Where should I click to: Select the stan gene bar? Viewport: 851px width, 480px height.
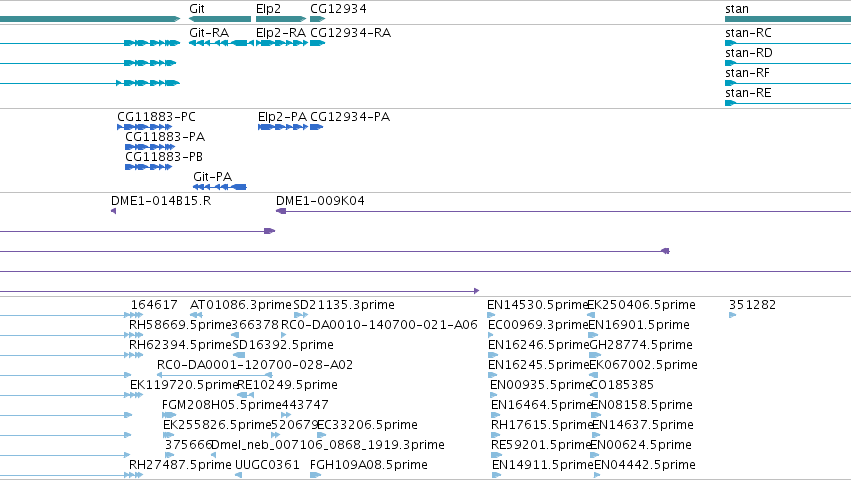(x=788, y=19)
